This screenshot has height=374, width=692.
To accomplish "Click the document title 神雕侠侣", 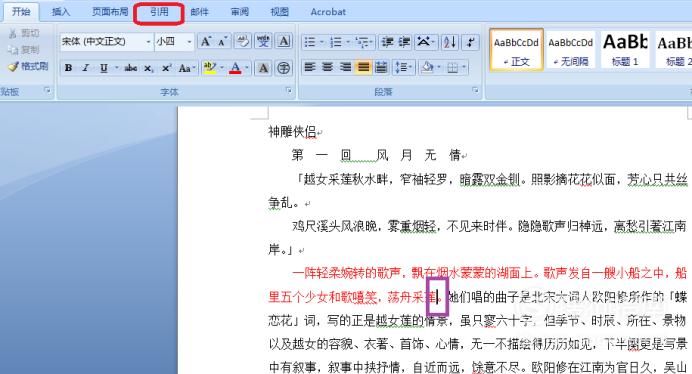I will tap(292, 132).
